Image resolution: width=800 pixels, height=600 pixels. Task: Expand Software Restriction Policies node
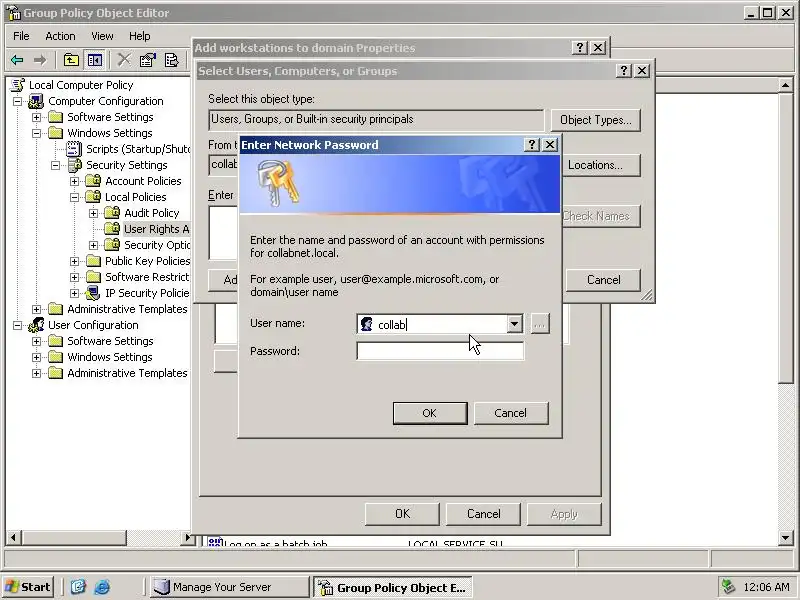[74, 278]
